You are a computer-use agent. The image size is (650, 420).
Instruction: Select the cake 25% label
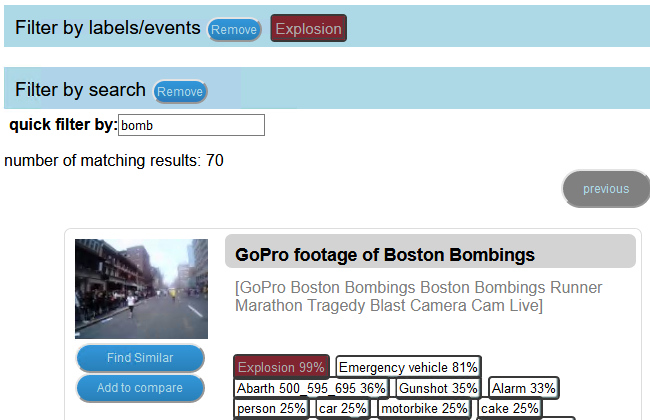point(510,408)
